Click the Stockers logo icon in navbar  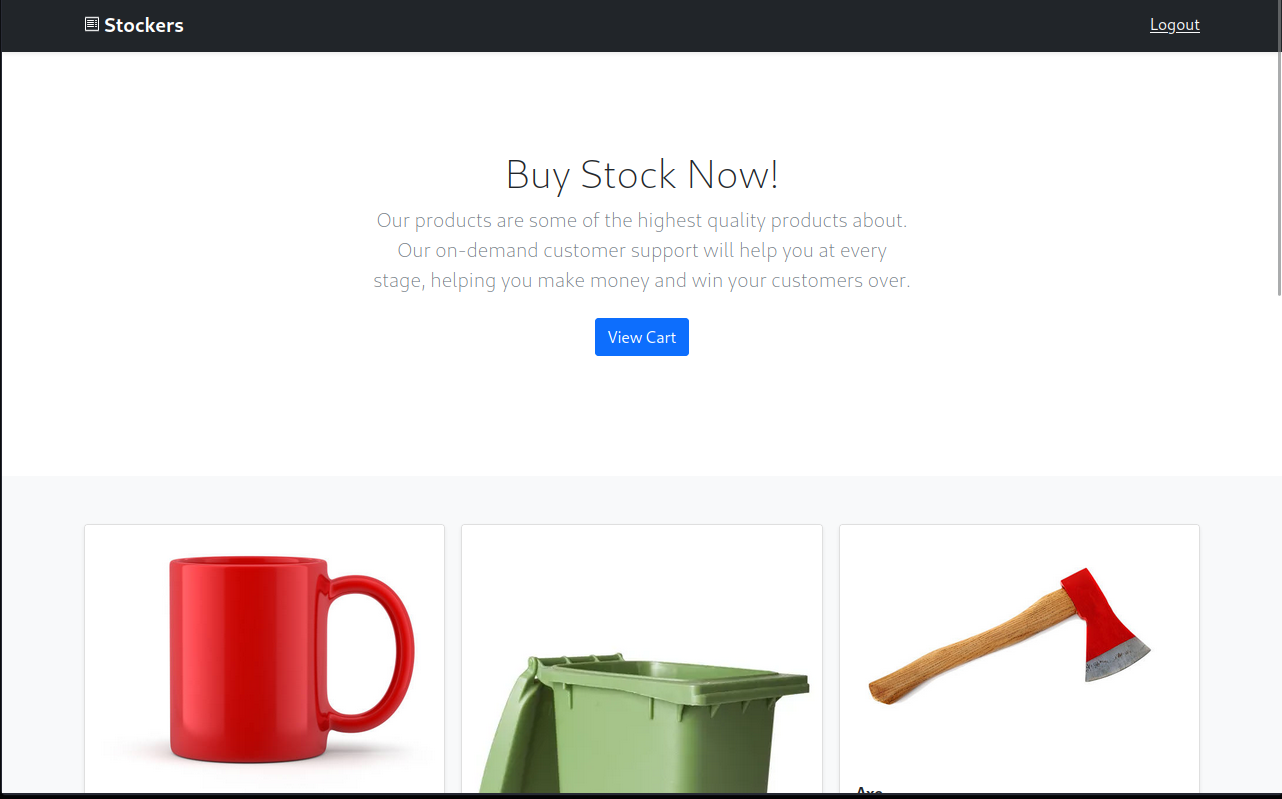click(92, 24)
